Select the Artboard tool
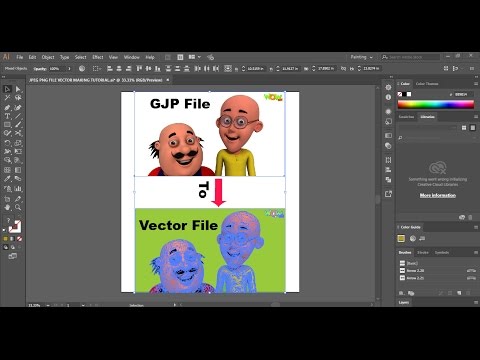Image resolution: width=480 pixels, height=360 pixels. pyautogui.click(x=7, y=199)
